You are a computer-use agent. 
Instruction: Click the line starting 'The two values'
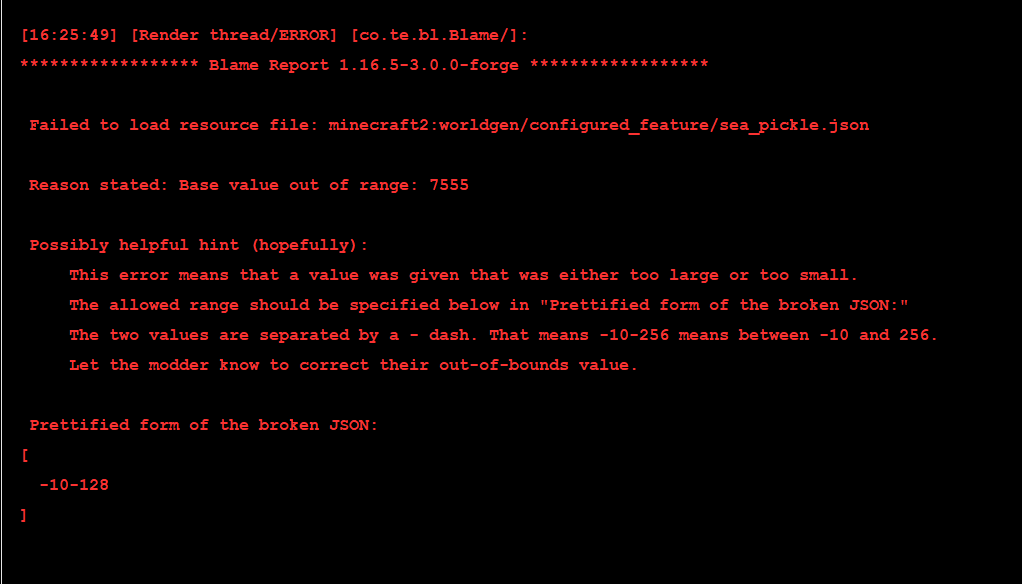pos(503,335)
